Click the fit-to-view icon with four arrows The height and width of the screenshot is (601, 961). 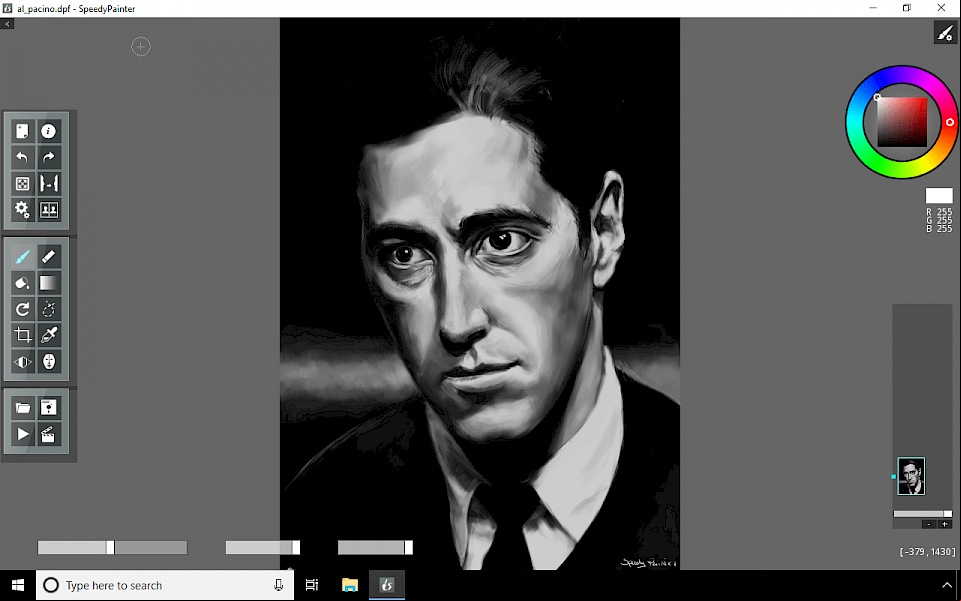pyautogui.click(x=23, y=184)
